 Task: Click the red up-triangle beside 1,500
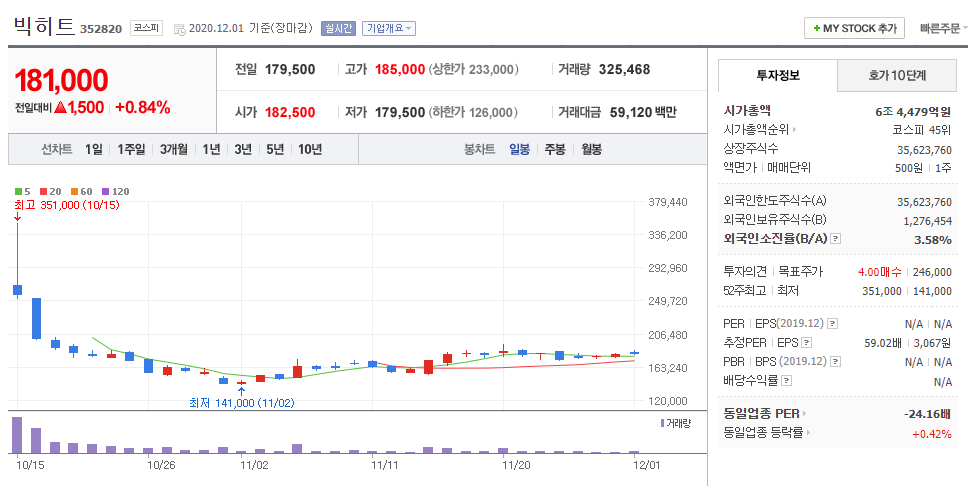tap(61, 107)
